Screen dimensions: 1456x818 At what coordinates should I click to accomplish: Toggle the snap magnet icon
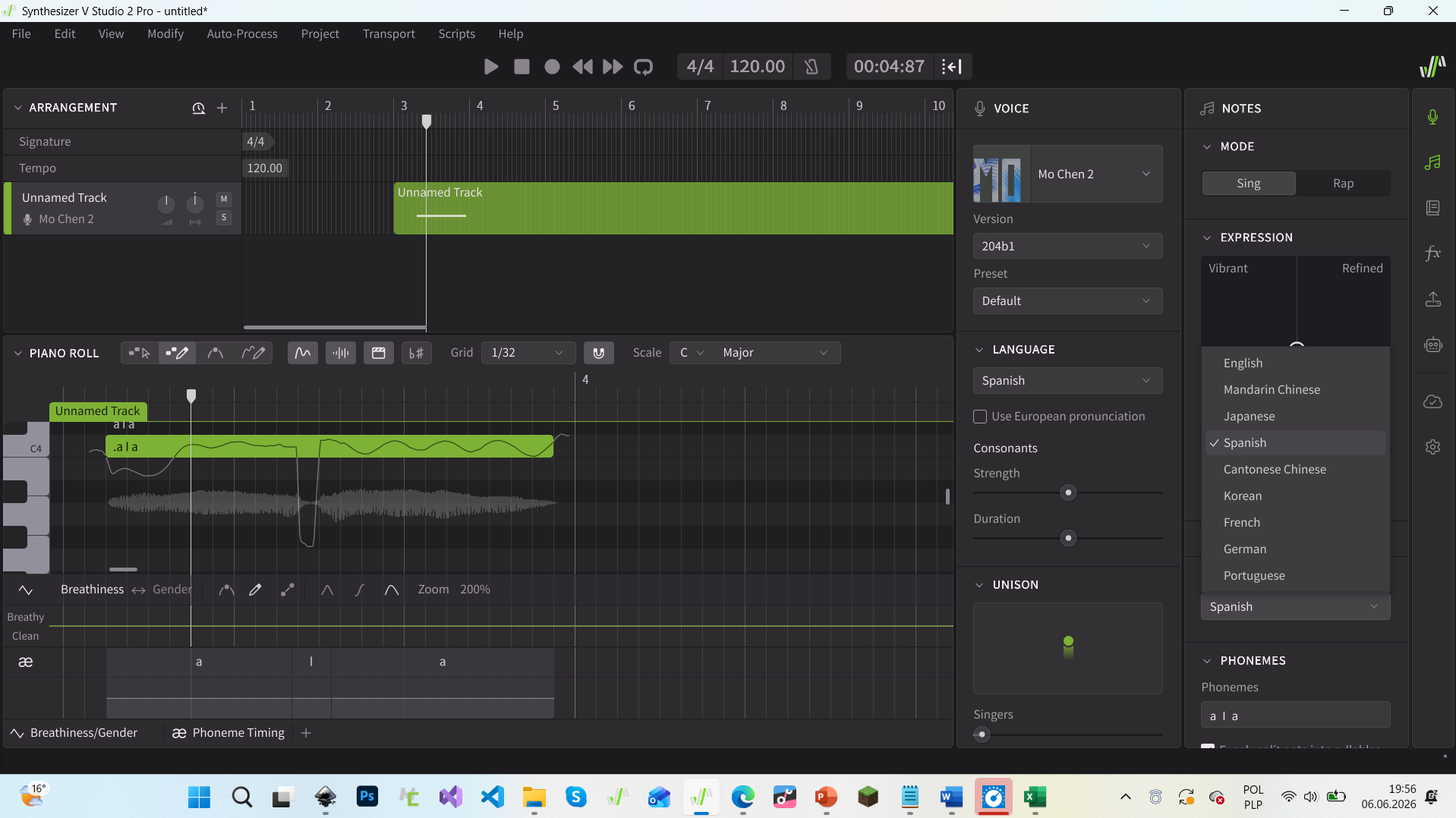pyautogui.click(x=599, y=353)
